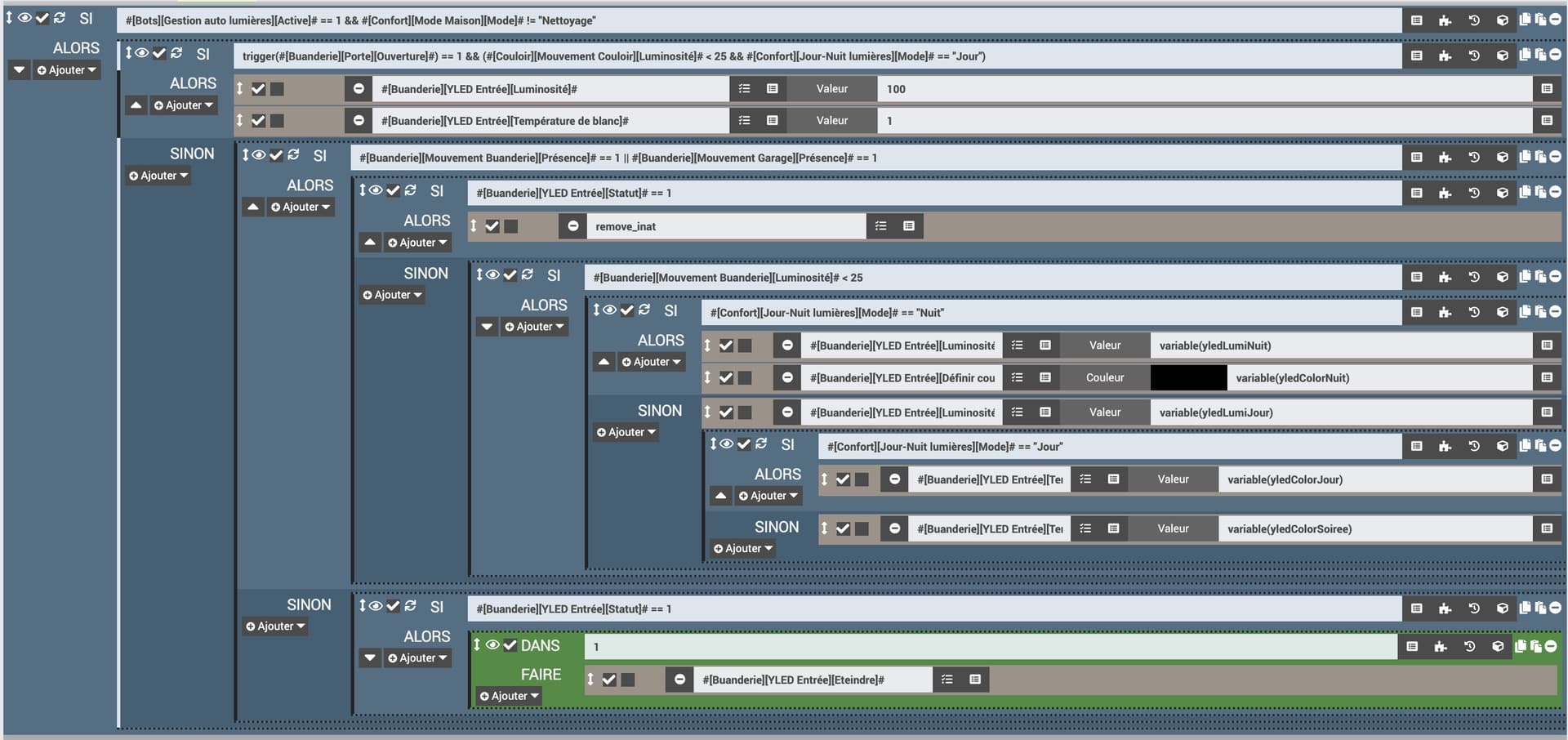Screen dimensions: 1568x740
Task: Click the cube icon on the Présence condition row
Action: point(1502,157)
